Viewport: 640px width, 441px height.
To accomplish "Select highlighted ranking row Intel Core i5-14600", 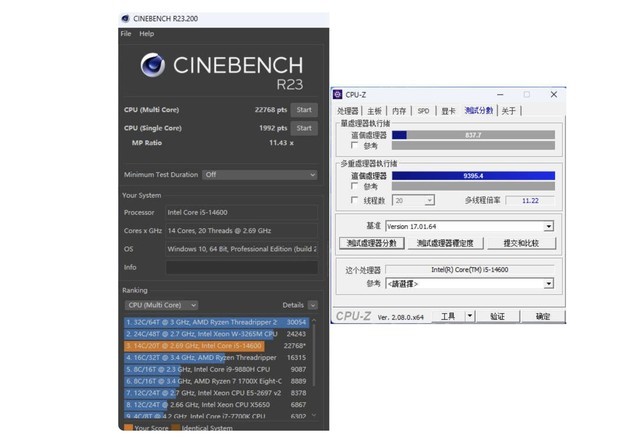I will tap(216, 346).
